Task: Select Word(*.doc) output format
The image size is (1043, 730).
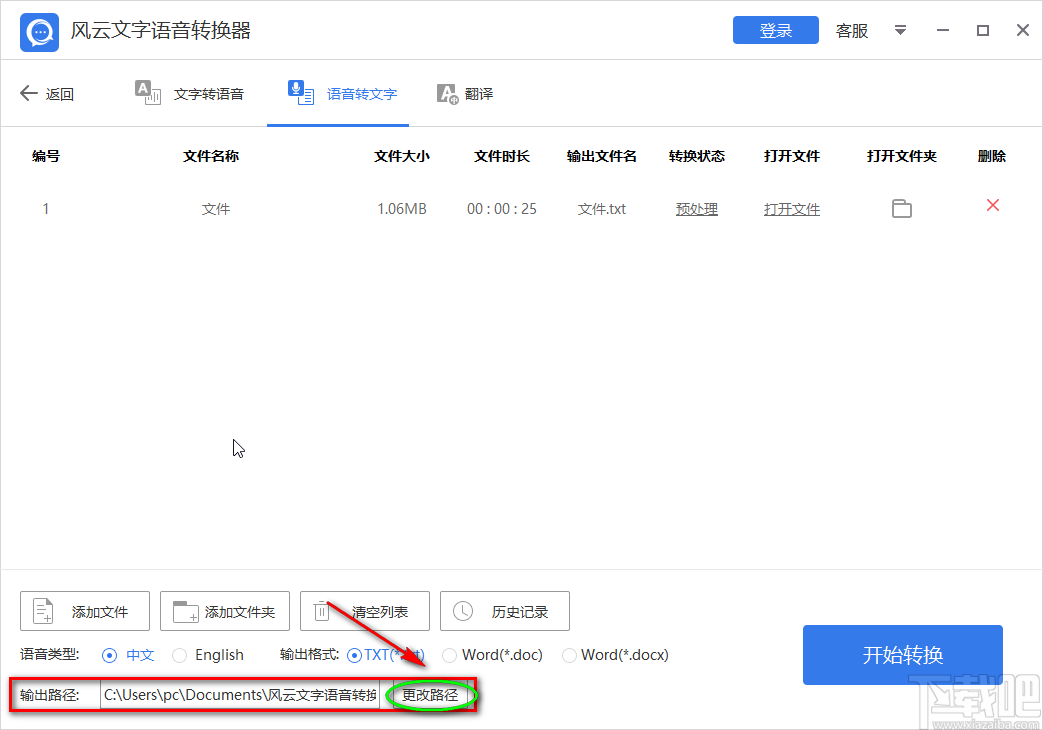Action: [x=449, y=655]
